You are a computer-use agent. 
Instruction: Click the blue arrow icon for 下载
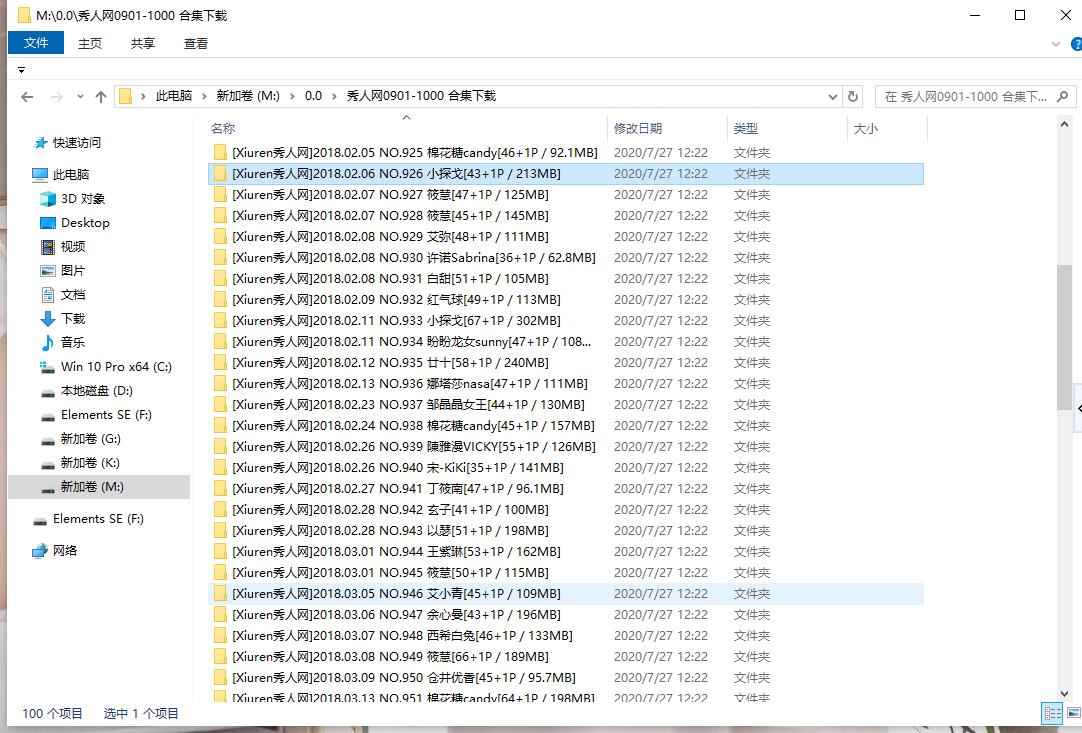click(x=48, y=319)
